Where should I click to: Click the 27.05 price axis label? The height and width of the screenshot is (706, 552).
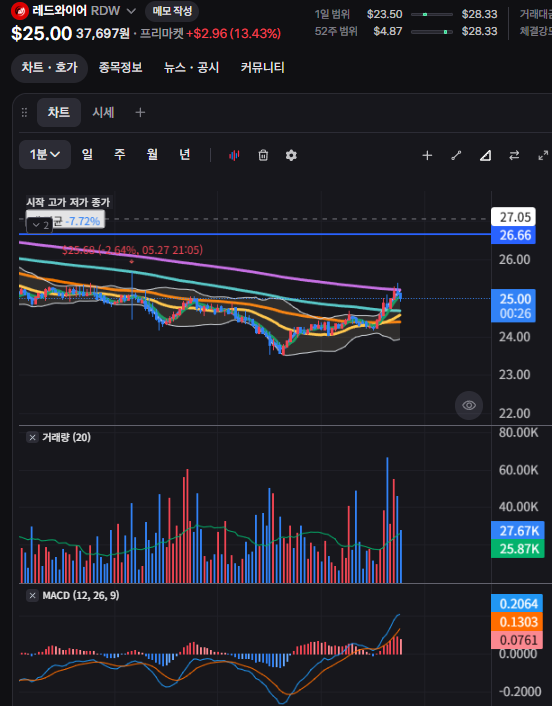514,217
